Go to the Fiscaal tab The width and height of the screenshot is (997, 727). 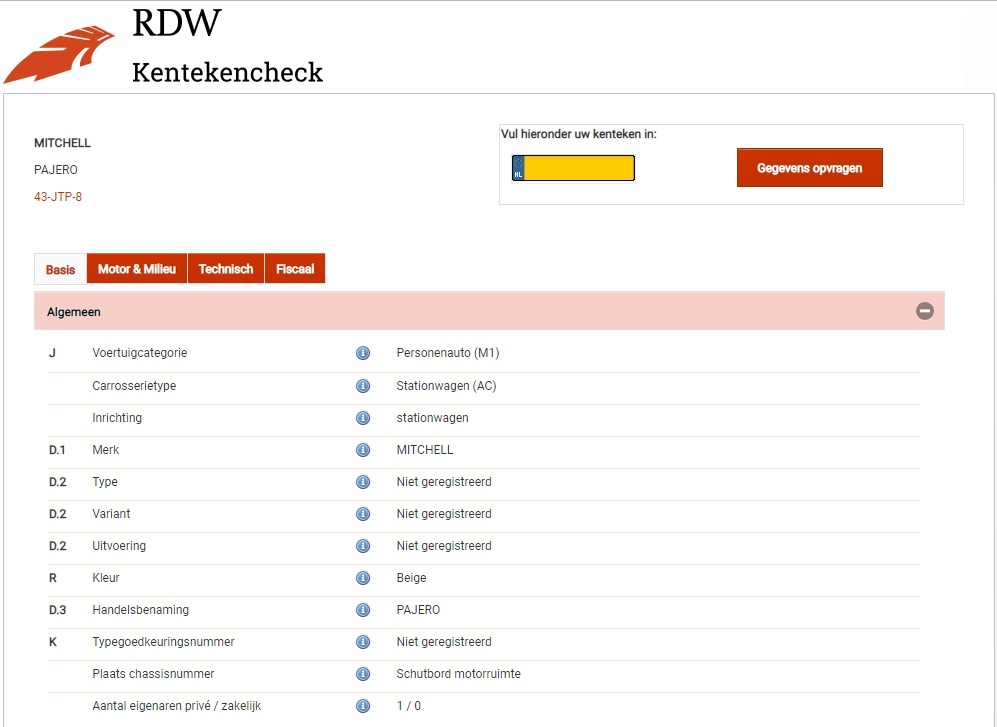point(295,268)
